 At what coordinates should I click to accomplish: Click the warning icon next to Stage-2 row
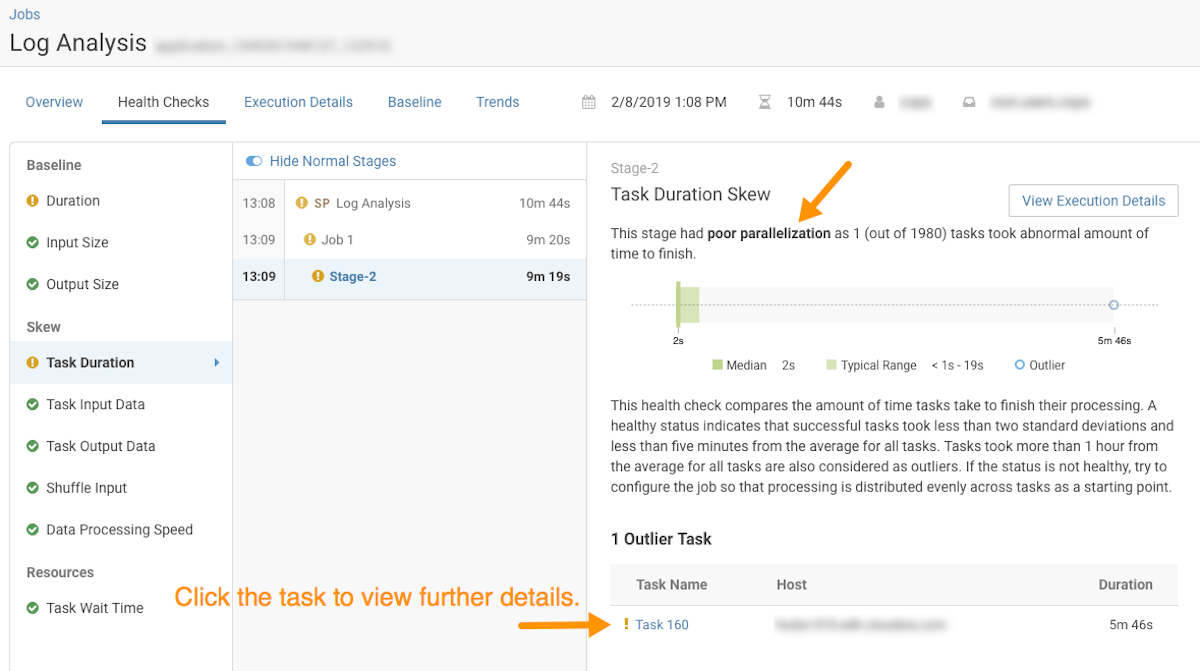click(x=318, y=277)
